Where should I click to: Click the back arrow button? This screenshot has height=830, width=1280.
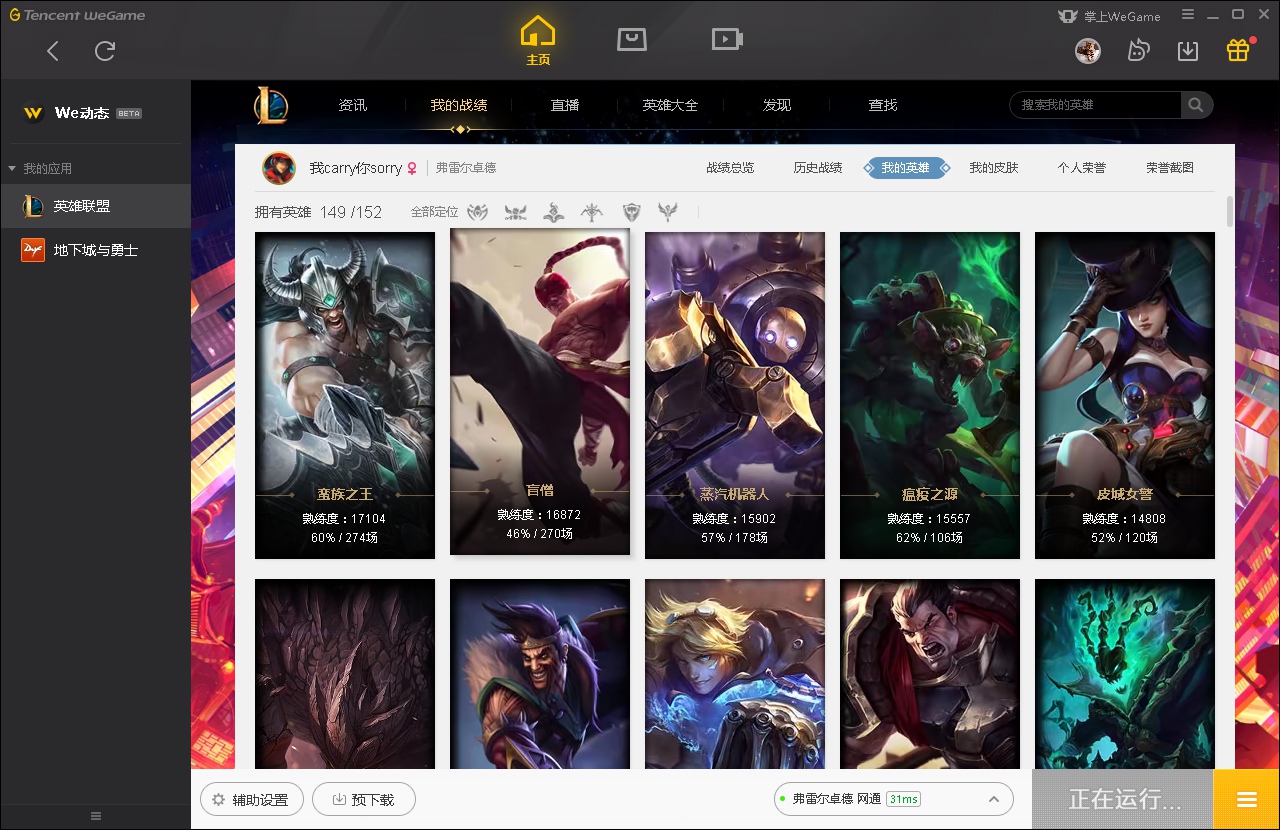53,51
